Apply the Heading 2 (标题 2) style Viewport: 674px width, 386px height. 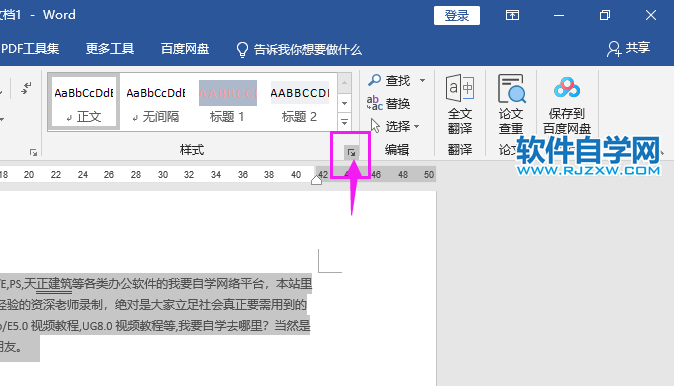coord(300,102)
